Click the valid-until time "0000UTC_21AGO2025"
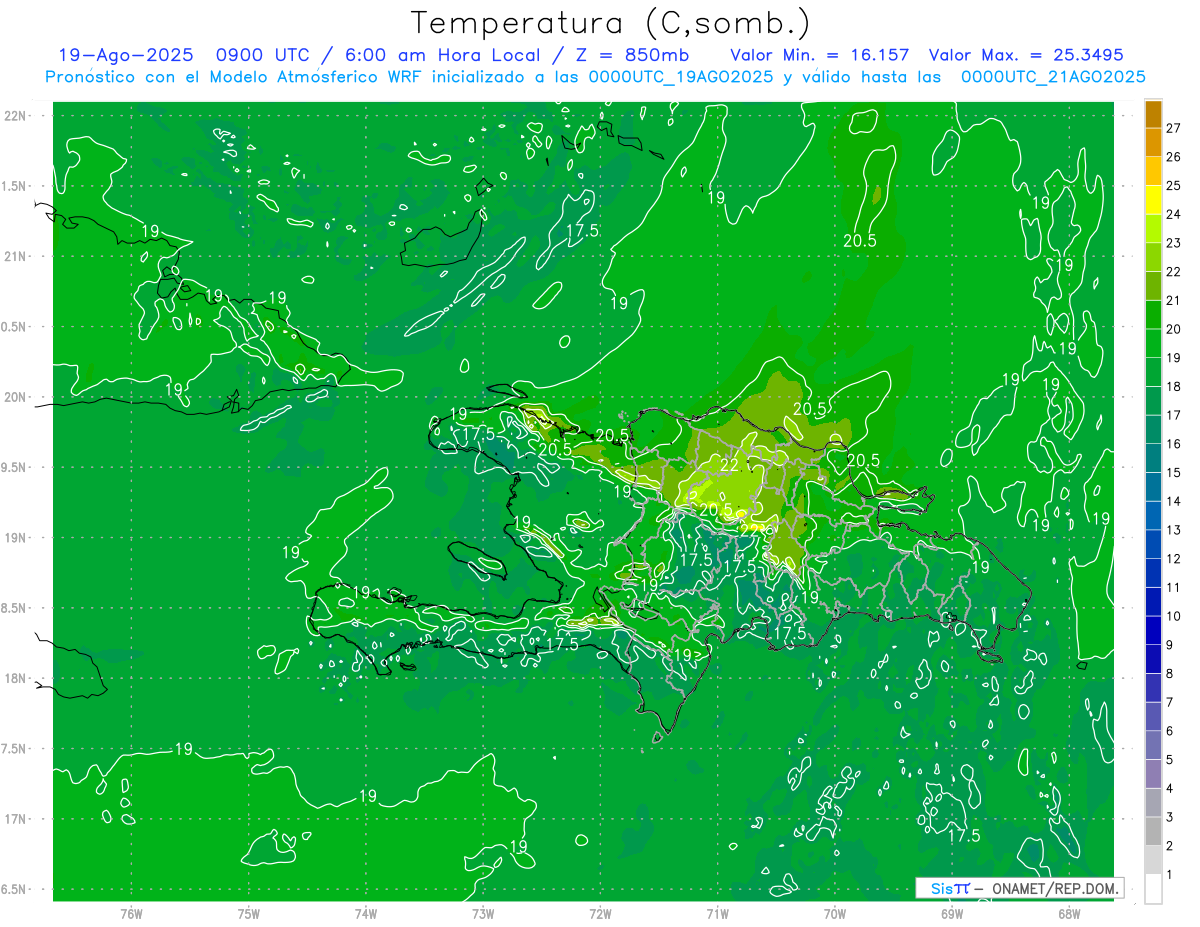This screenshot has height=927, width=1200. point(1053,77)
